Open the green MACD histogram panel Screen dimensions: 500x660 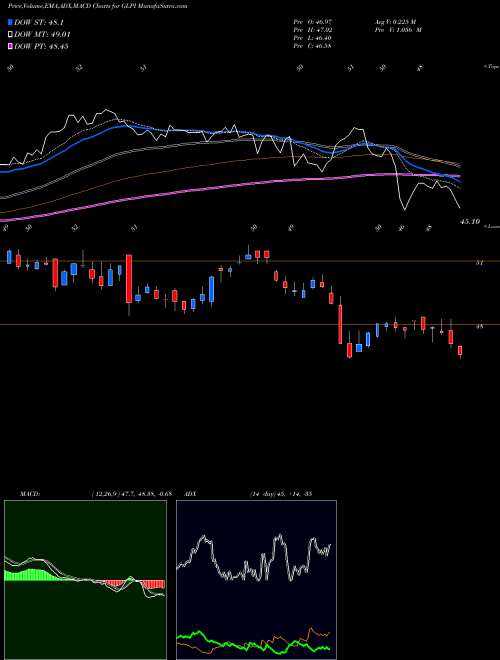pos(85,580)
